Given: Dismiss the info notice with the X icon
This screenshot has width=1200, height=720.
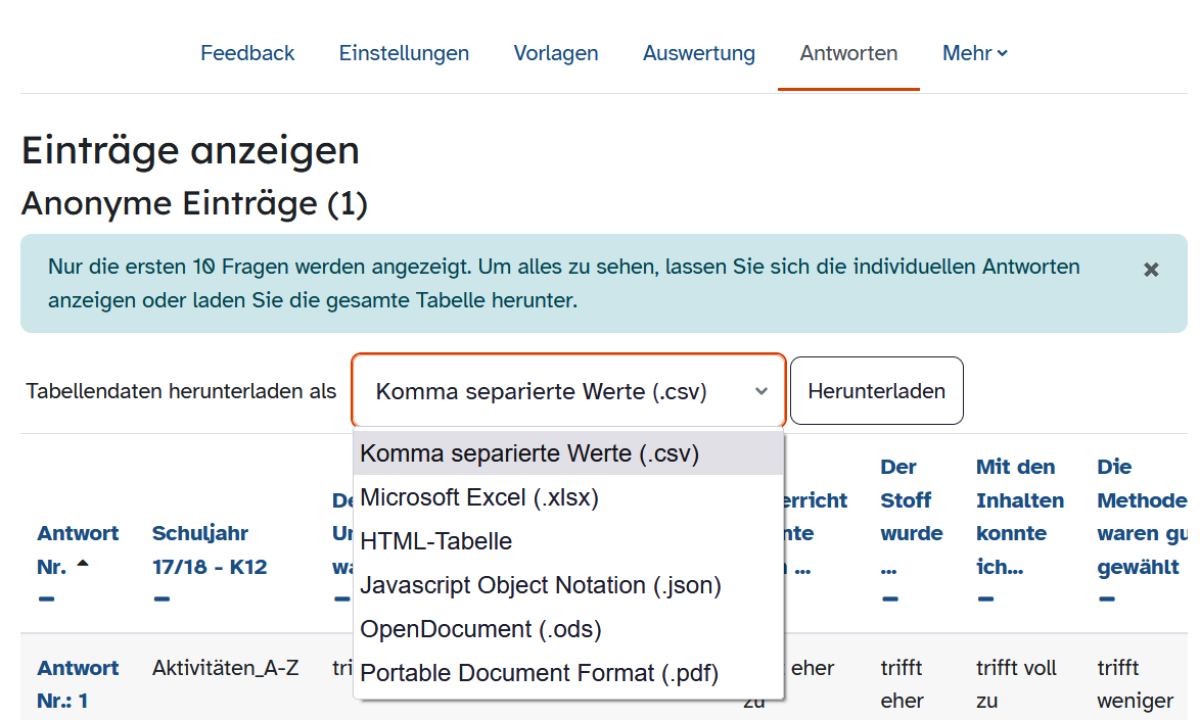Looking at the screenshot, I should coord(1151,270).
